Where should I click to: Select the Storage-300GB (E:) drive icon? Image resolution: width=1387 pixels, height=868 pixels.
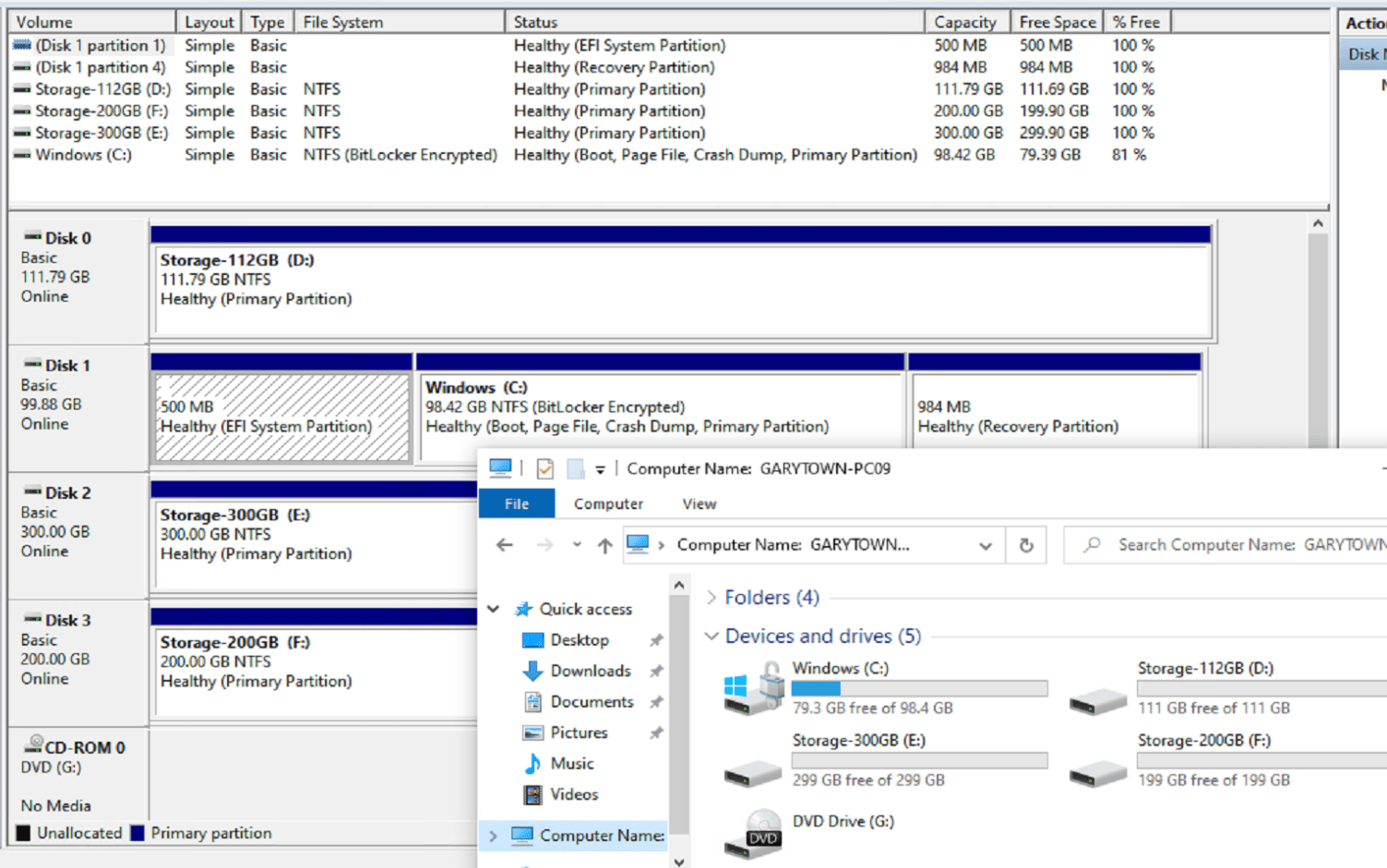(x=752, y=771)
